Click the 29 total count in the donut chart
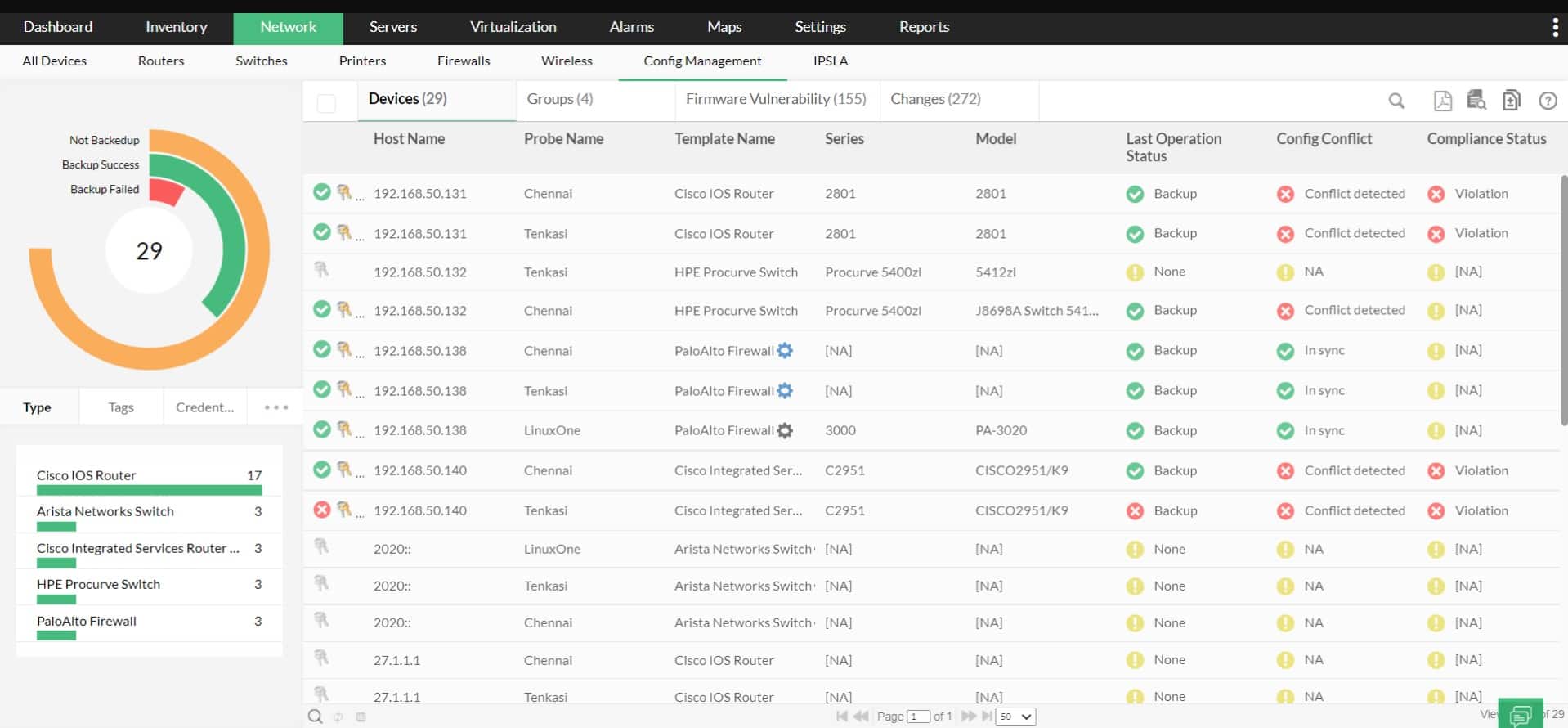Screen dimensions: 1568x728 pos(149,251)
